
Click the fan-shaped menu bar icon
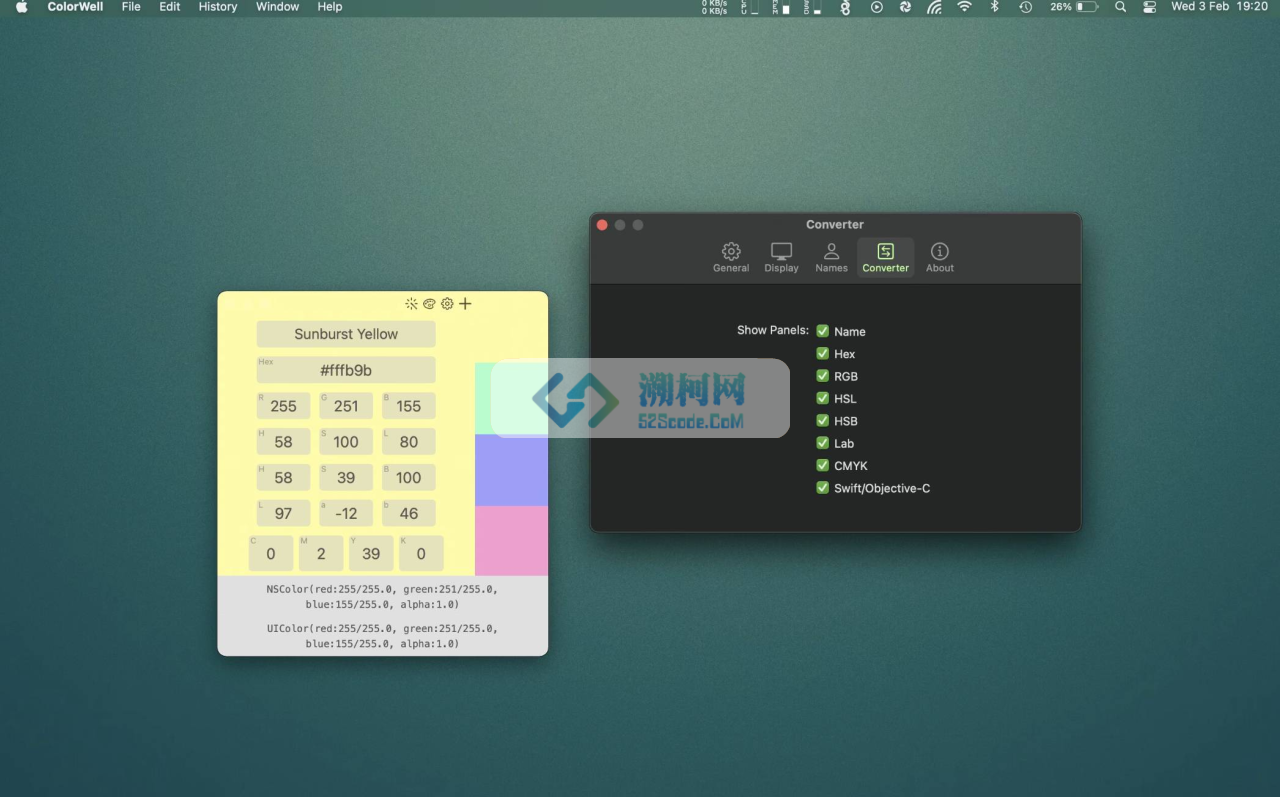tap(934, 7)
